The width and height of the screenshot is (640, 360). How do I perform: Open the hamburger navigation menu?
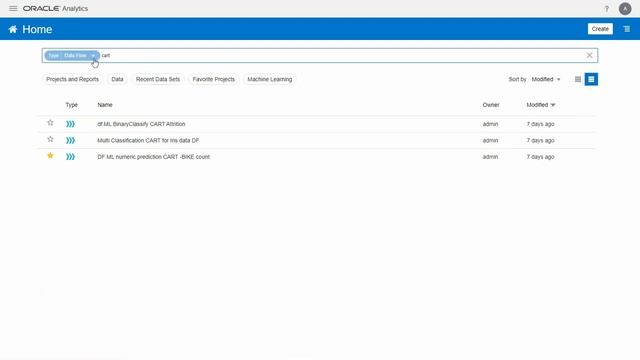click(13, 9)
